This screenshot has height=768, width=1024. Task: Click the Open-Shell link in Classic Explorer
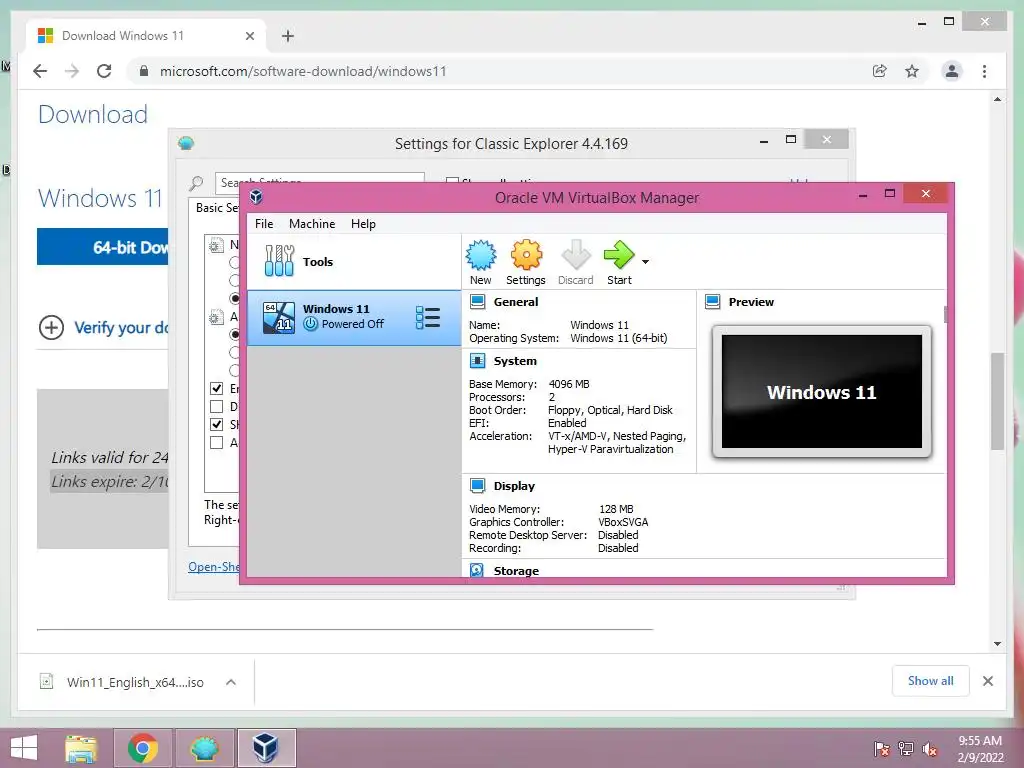[214, 567]
